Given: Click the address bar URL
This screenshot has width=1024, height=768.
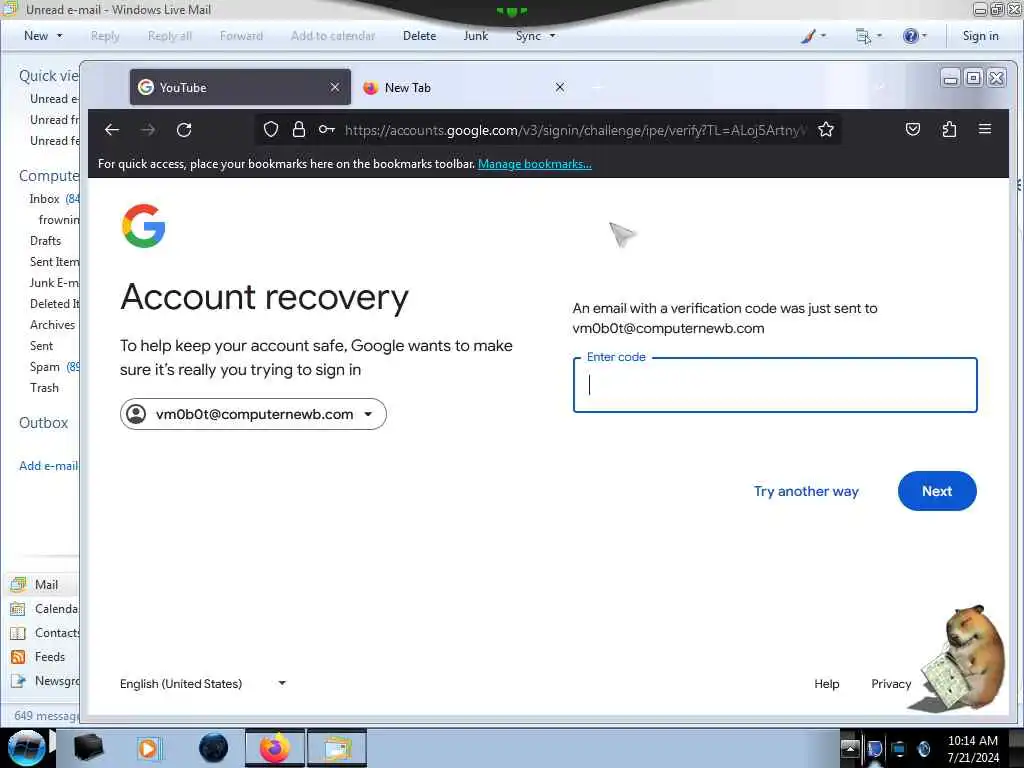Looking at the screenshot, I should (x=575, y=130).
